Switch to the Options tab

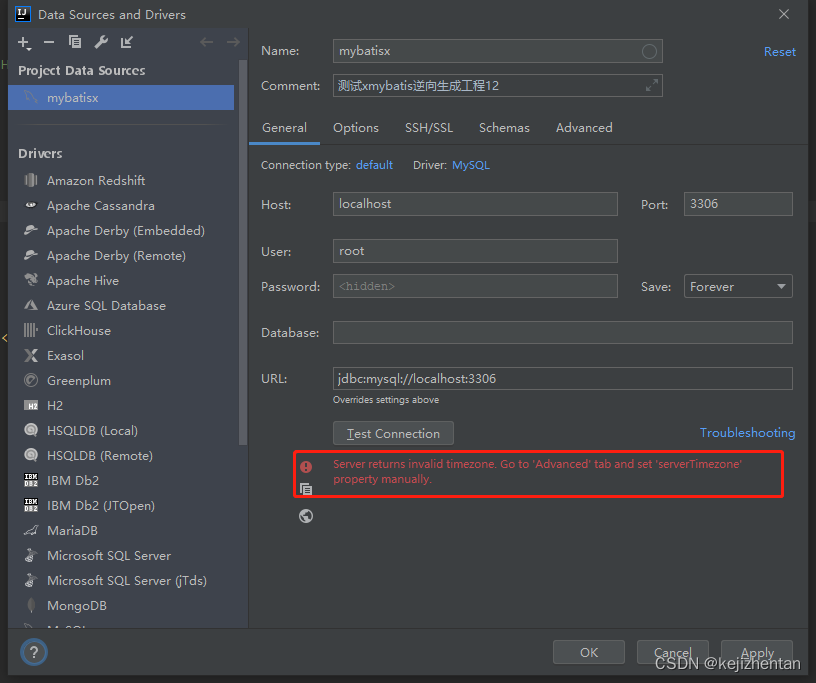[356, 128]
